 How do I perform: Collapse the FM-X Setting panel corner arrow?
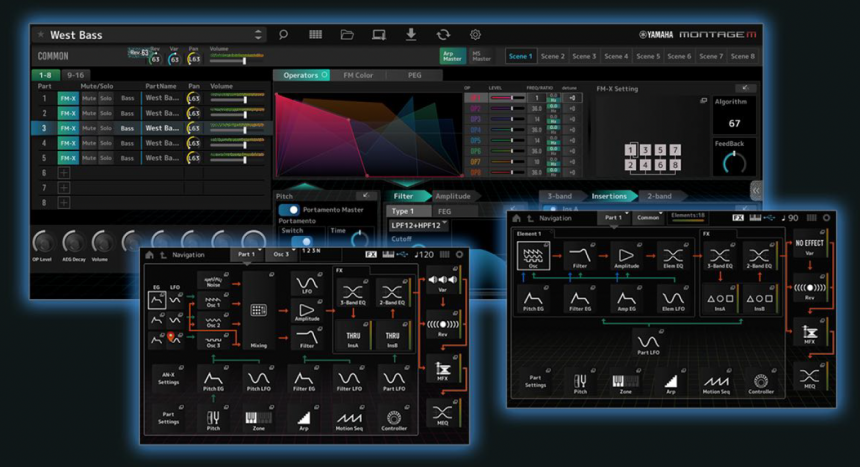(745, 88)
